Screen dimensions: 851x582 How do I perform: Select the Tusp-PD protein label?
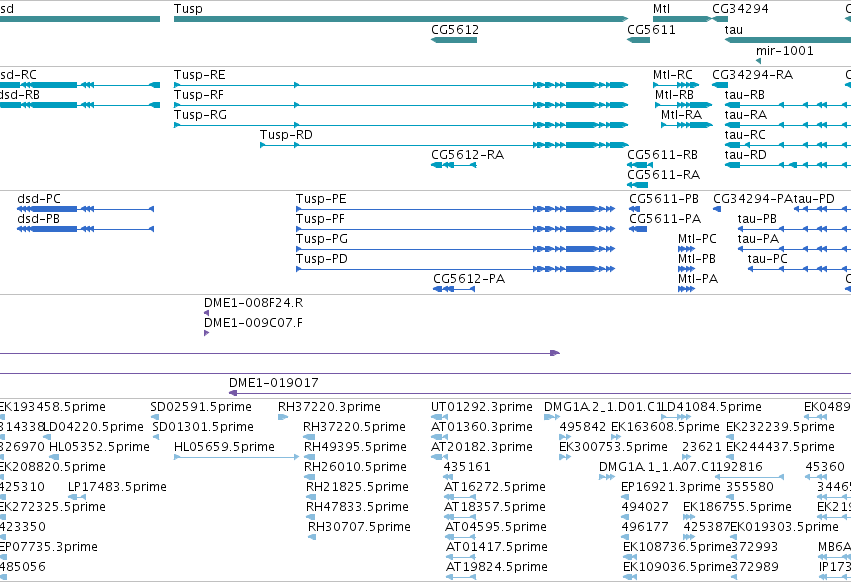322,259
